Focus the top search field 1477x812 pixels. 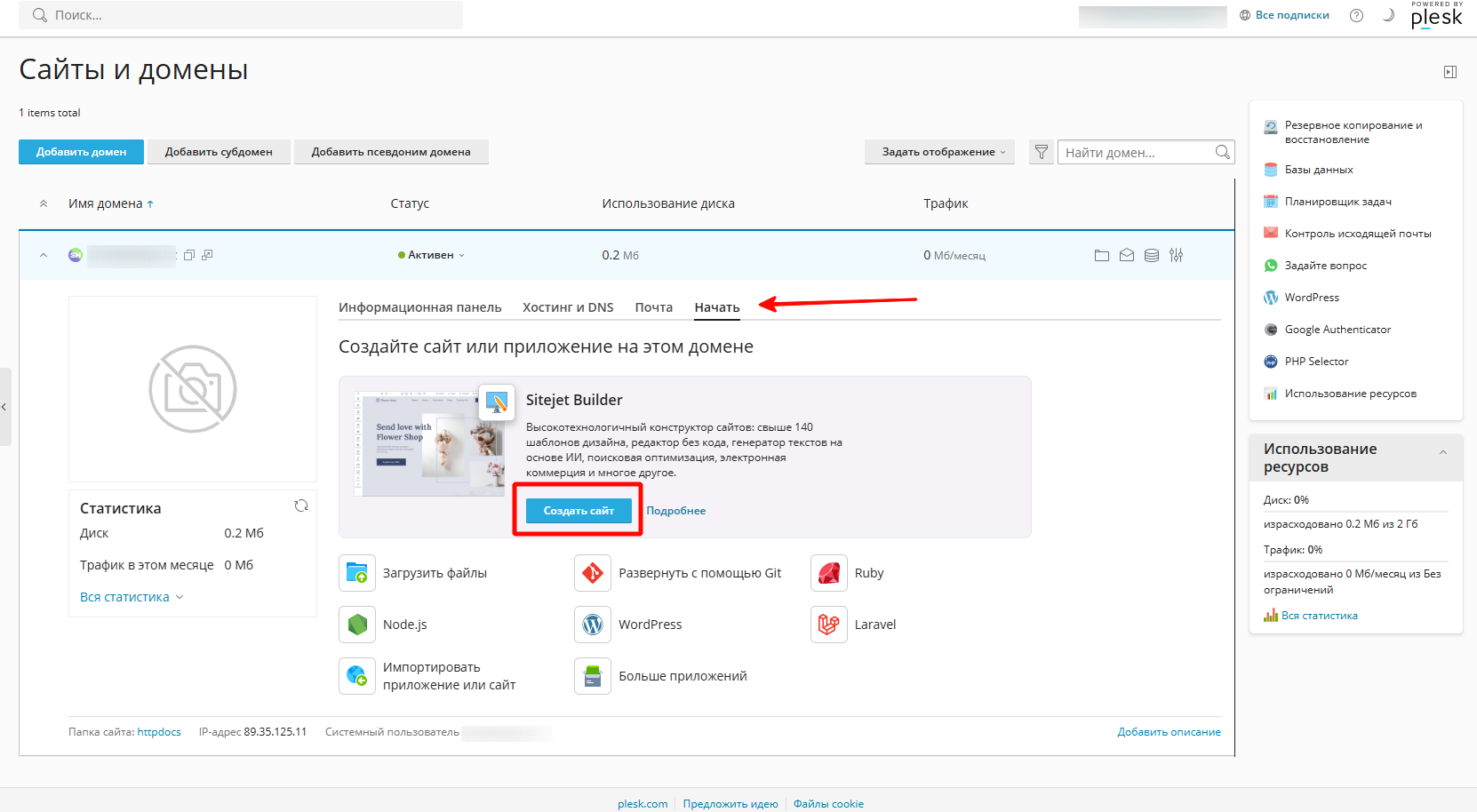(241, 15)
